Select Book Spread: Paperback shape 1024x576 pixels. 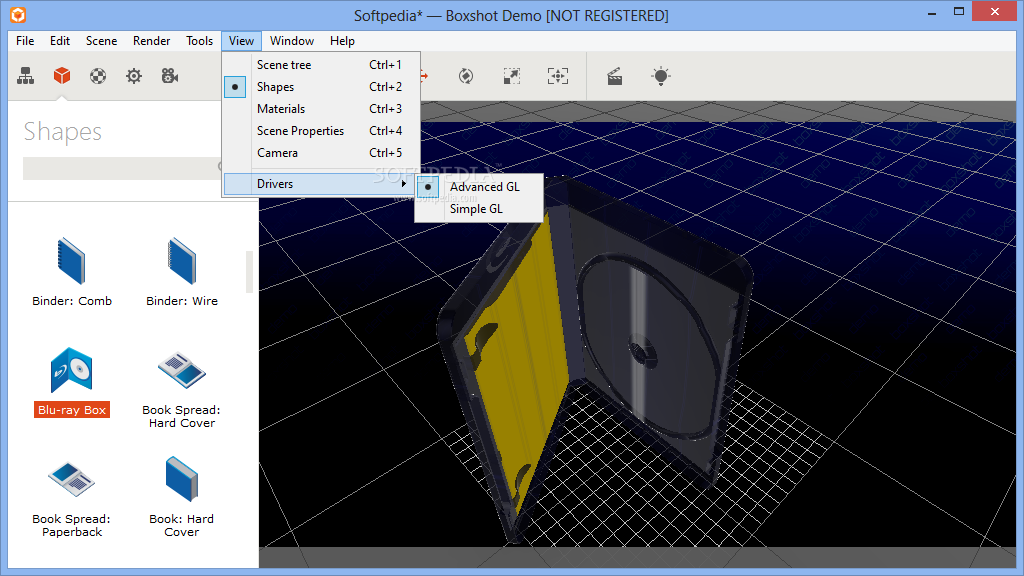point(71,499)
